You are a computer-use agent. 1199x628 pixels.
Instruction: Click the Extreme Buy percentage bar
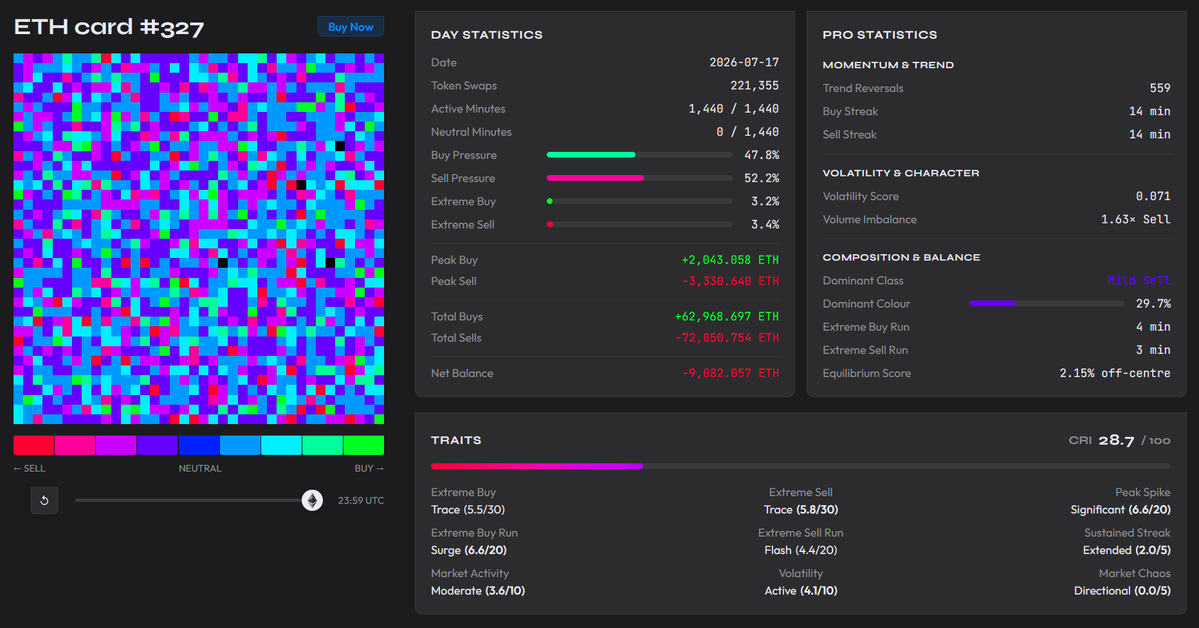[639, 201]
